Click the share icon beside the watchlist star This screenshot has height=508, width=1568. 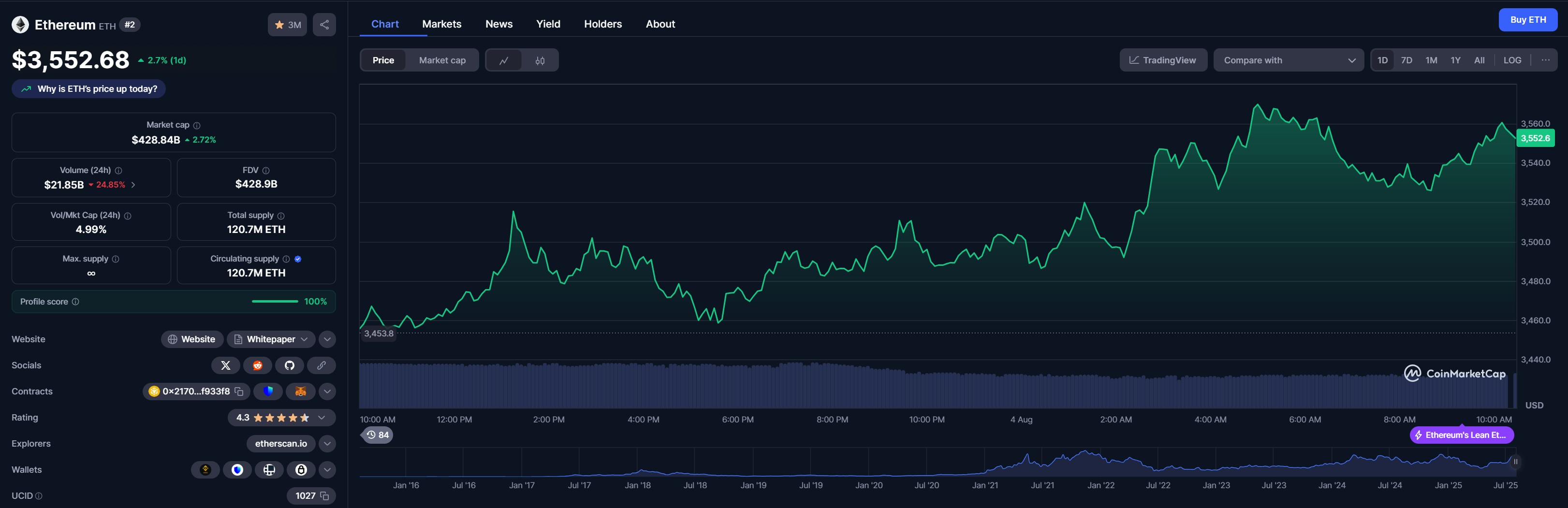pos(324,25)
